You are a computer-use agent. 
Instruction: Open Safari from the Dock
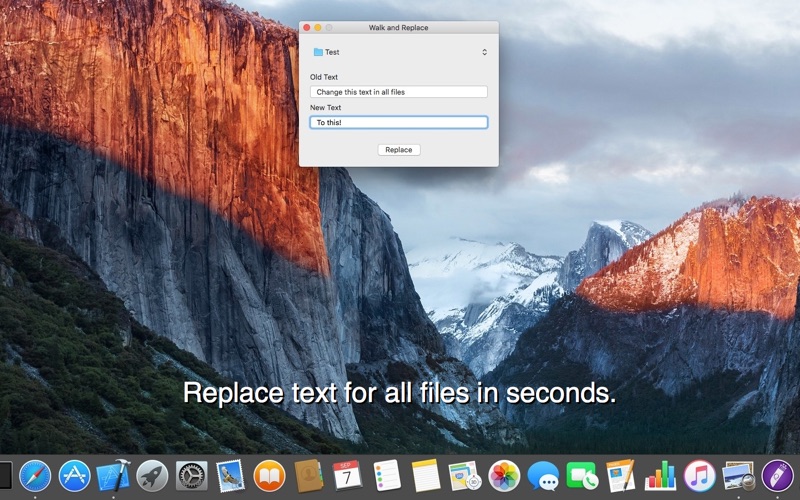35,476
